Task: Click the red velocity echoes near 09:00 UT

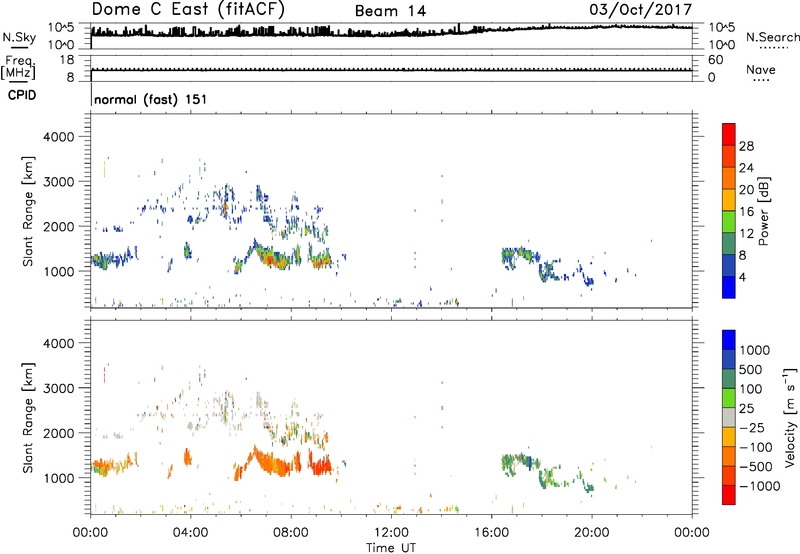Action: click(320, 465)
